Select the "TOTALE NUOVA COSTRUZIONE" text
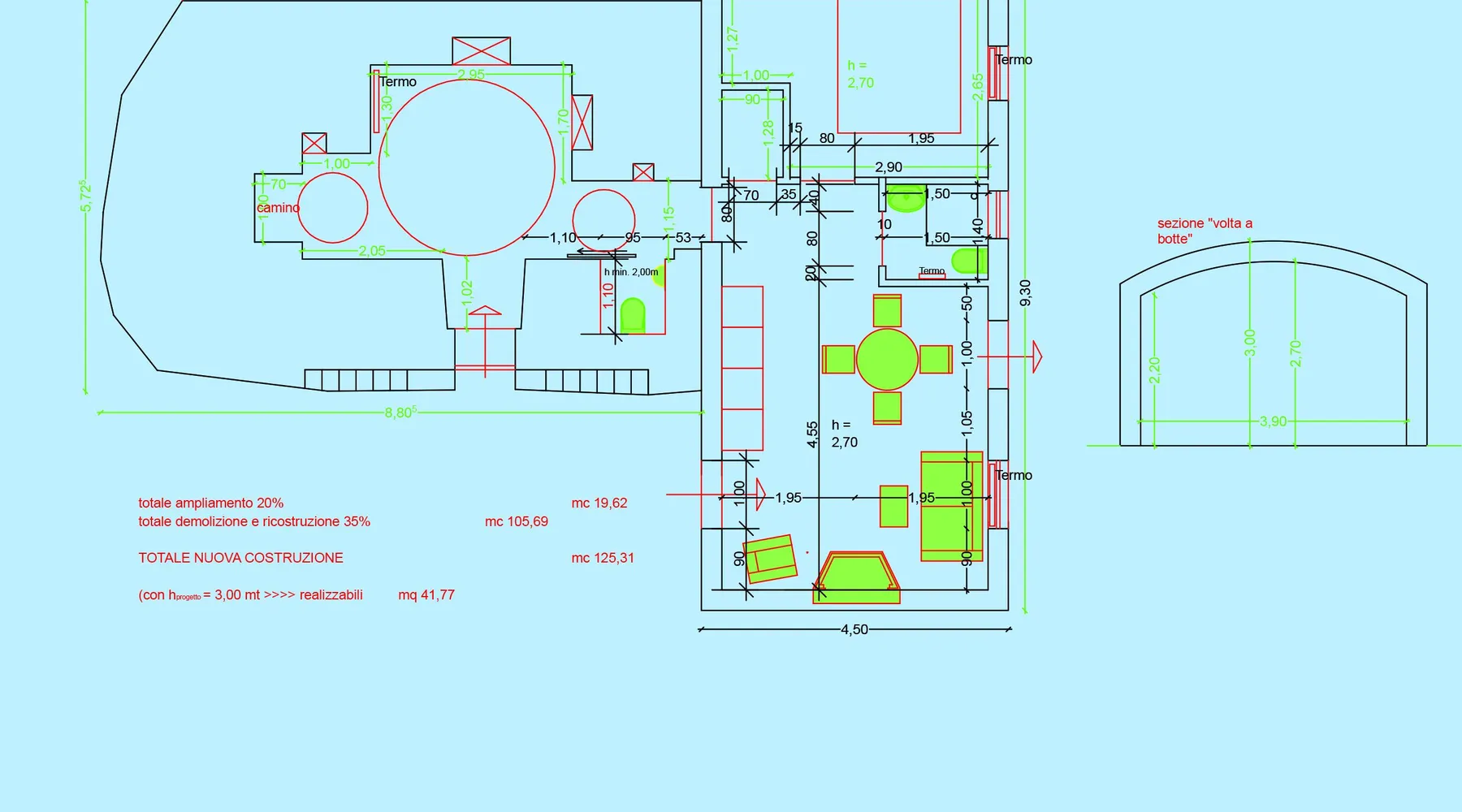 tap(240, 558)
